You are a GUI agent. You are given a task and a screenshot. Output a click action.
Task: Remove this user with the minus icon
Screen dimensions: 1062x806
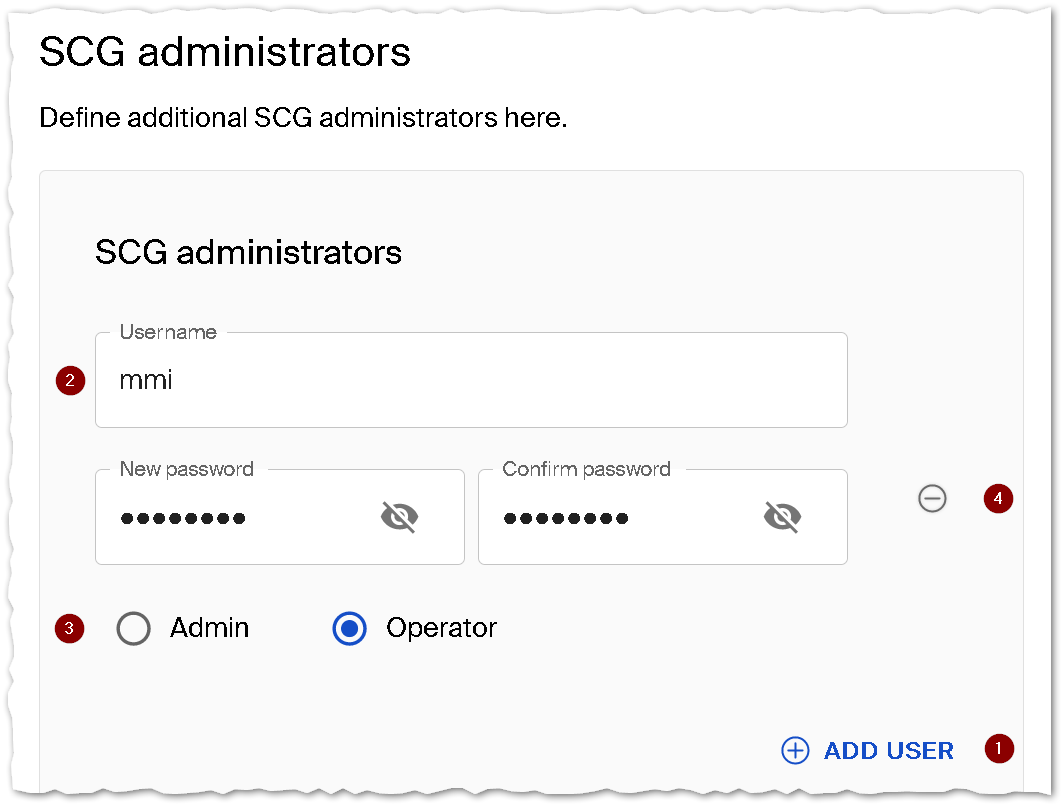[932, 498]
